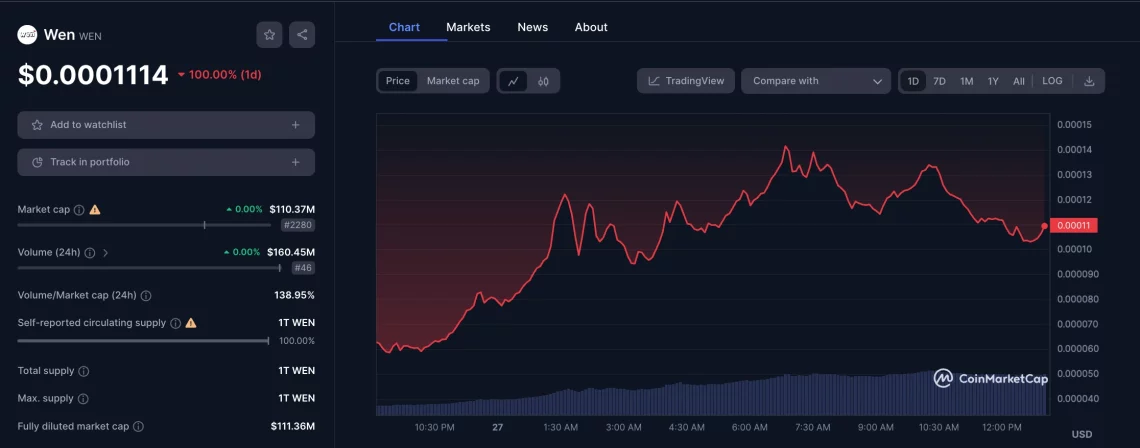This screenshot has height=448, width=1140.
Task: Click Track in portfolio button
Action: click(x=166, y=162)
